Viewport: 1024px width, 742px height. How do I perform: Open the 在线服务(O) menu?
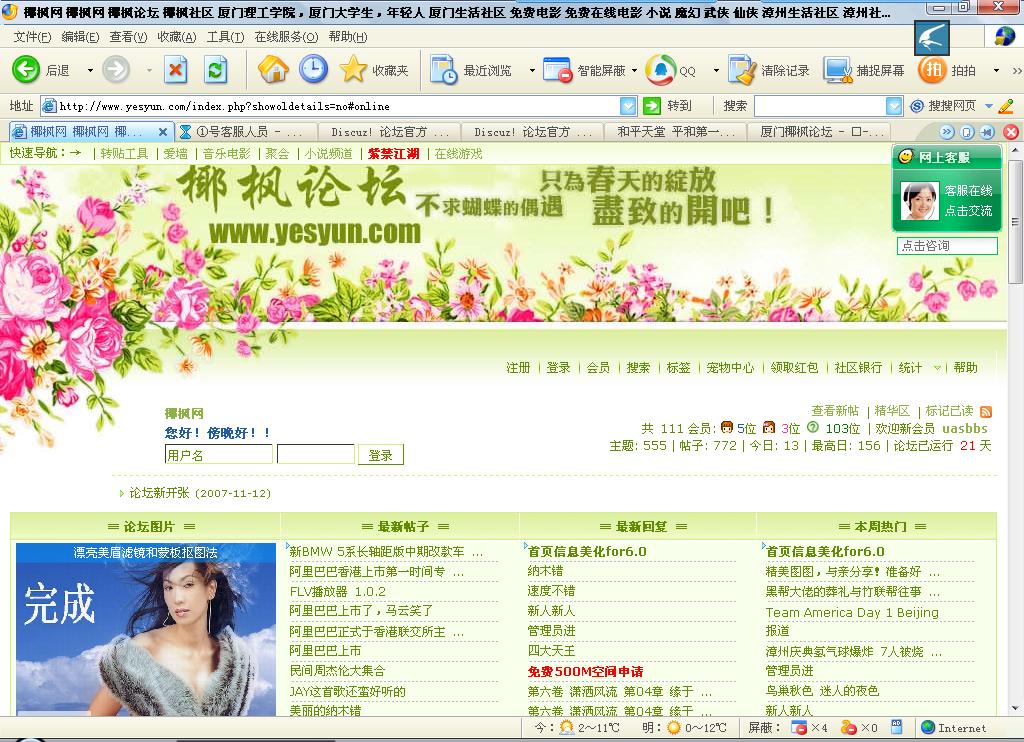pyautogui.click(x=286, y=37)
